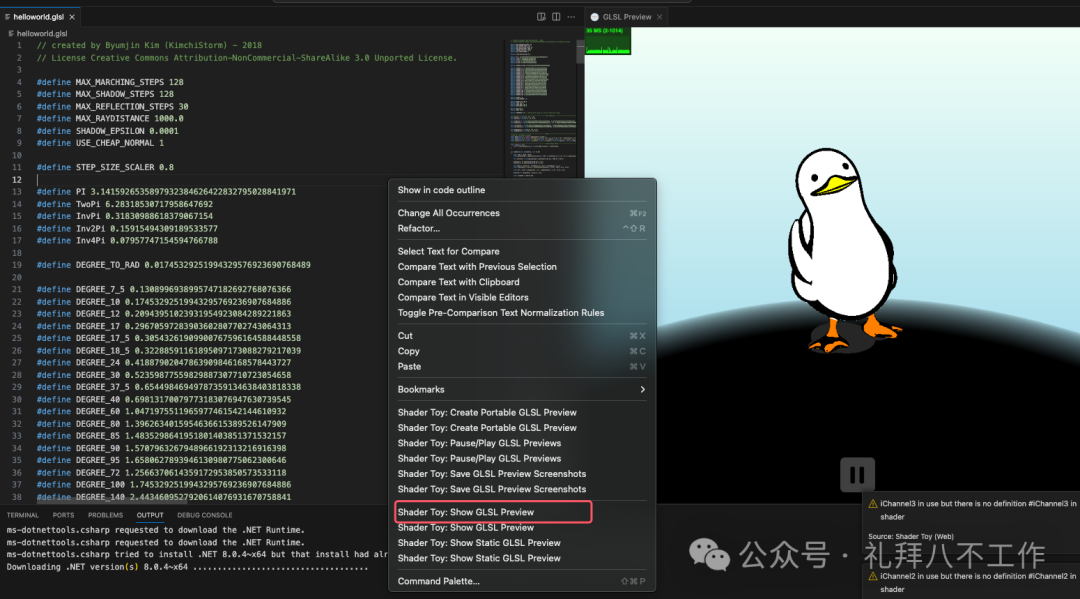The height and width of the screenshot is (599, 1080).
Task: Open Bookmarks in the context menu
Action: coord(521,390)
